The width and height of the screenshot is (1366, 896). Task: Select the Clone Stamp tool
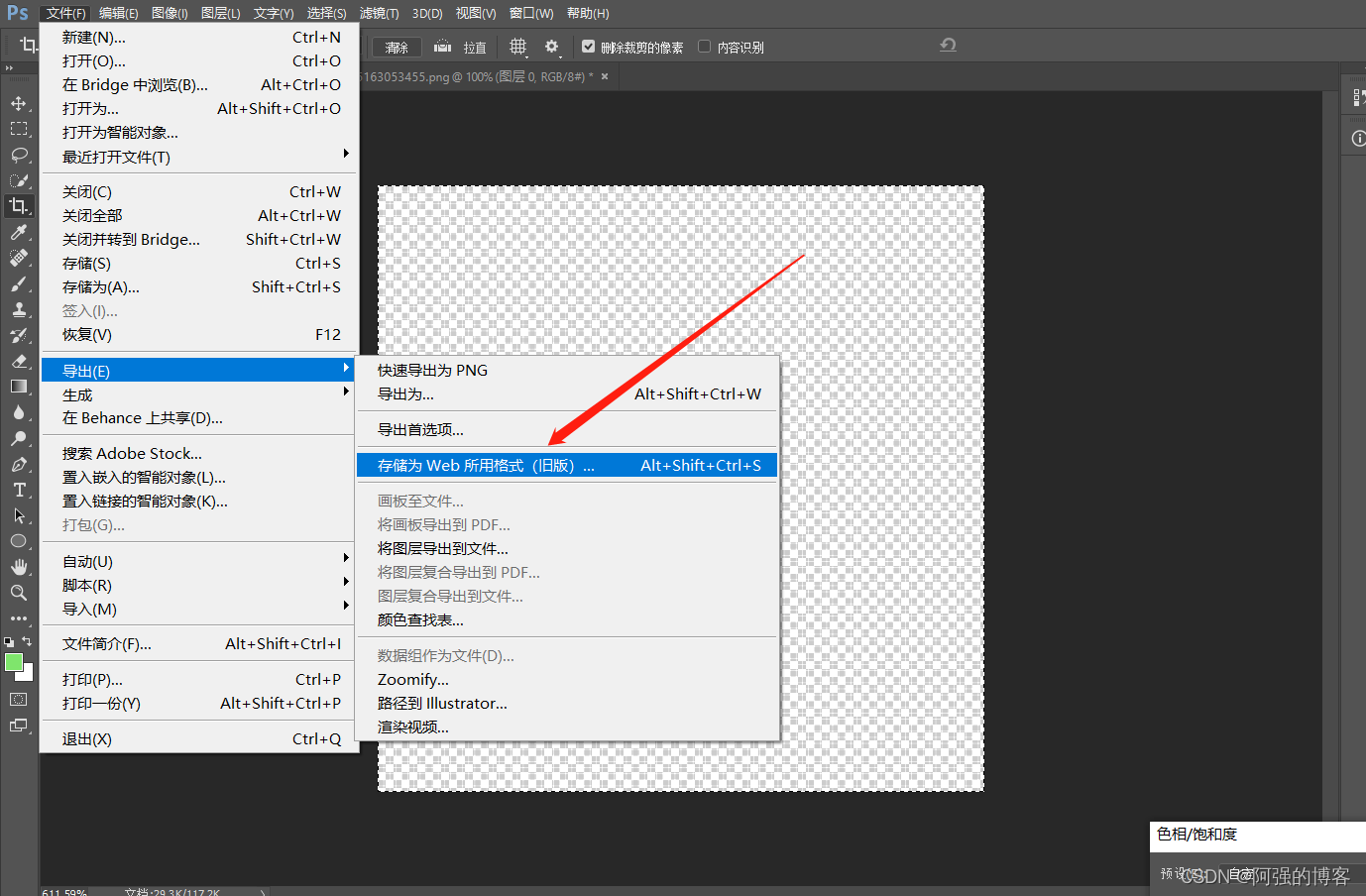pyautogui.click(x=19, y=309)
